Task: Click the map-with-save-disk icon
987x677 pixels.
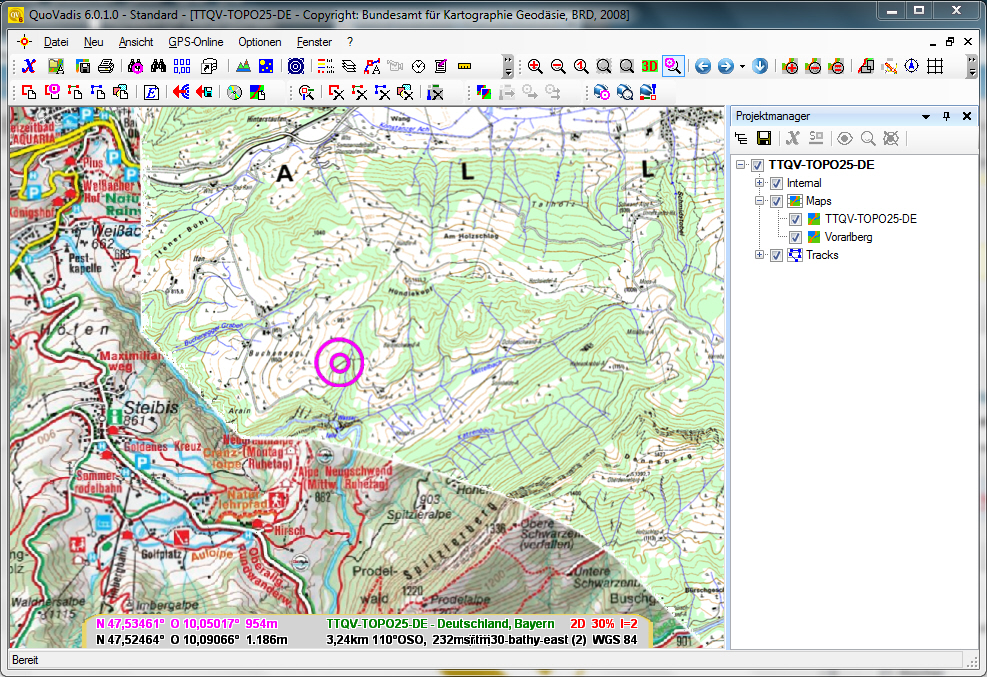Action: (x=82, y=66)
